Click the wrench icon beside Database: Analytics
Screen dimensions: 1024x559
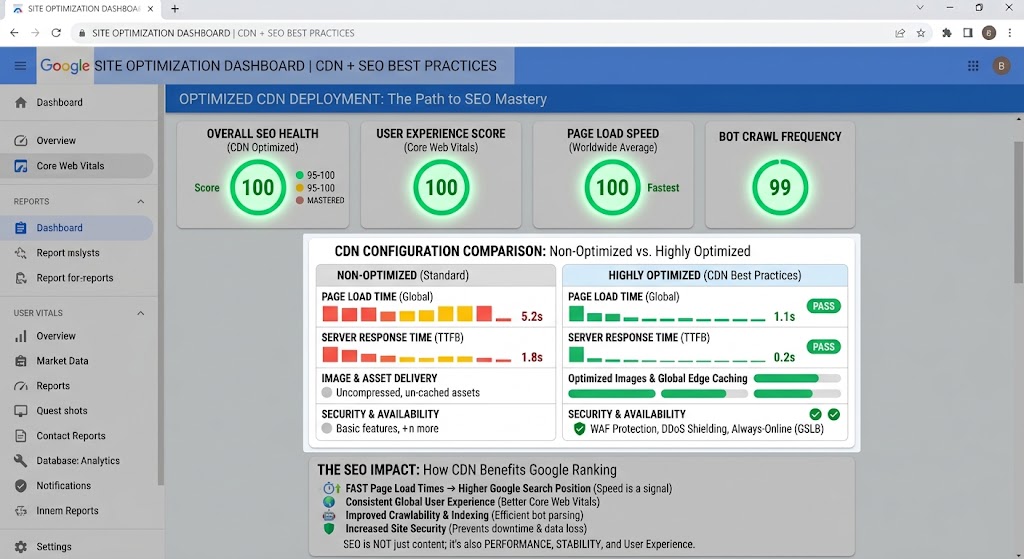pyautogui.click(x=21, y=460)
